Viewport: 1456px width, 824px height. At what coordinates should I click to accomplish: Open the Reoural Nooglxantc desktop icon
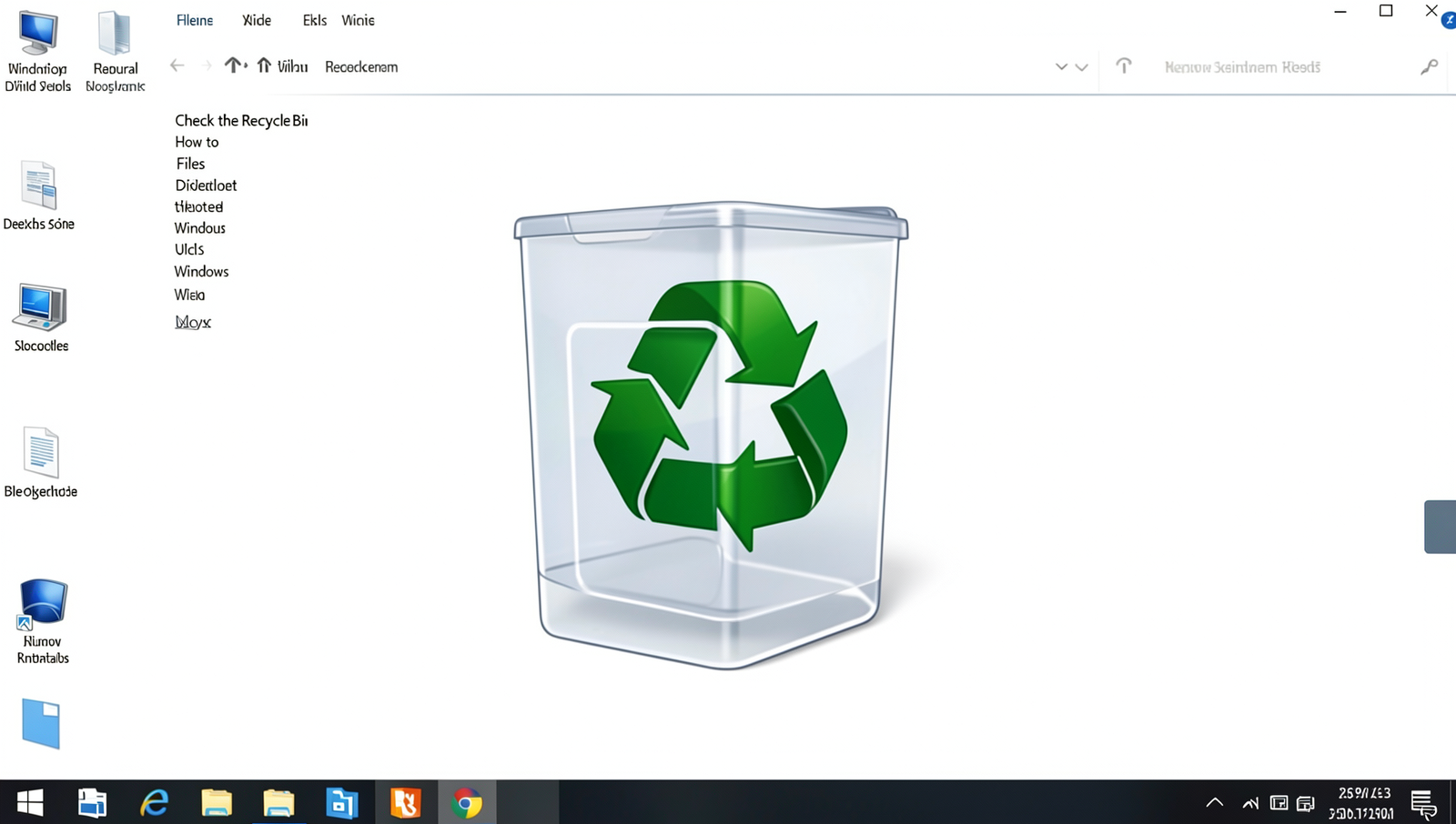point(115,52)
